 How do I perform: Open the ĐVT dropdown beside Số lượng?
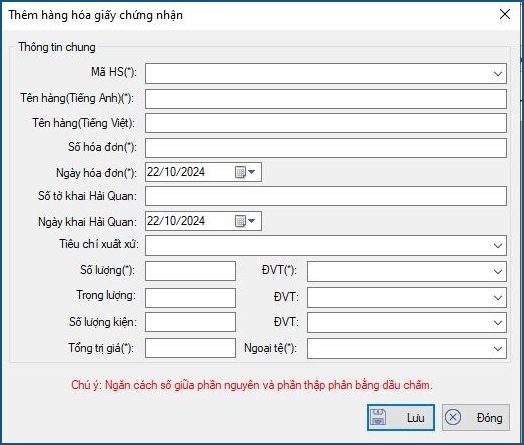(x=498, y=271)
